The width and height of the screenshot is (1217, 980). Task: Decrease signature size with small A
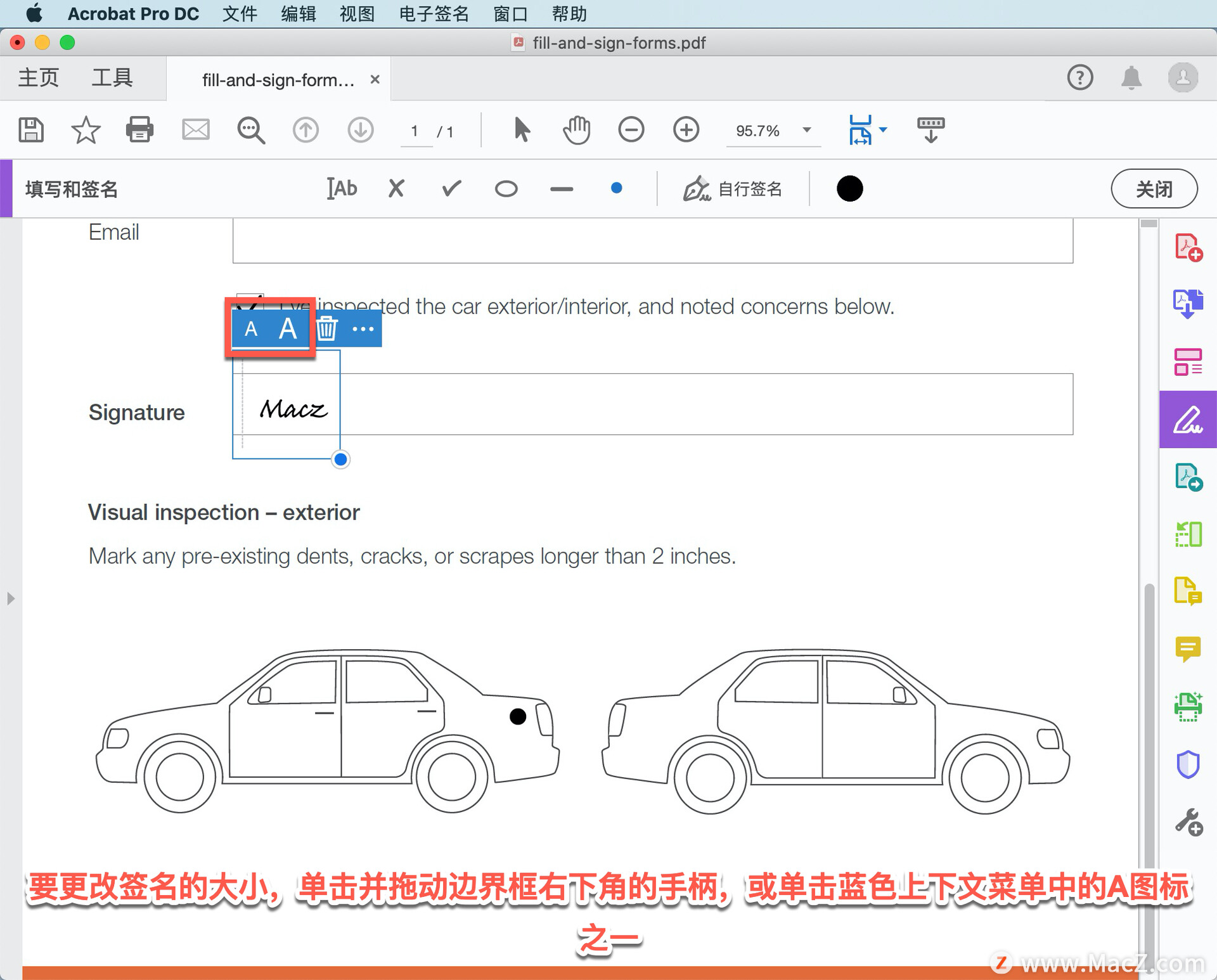[251, 329]
